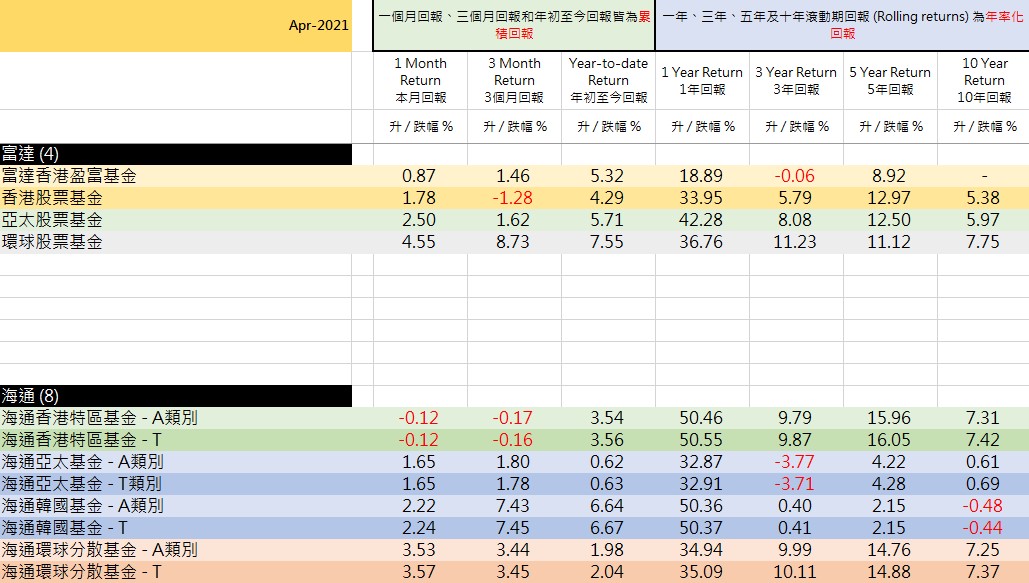Click the red -1.28 3 month return value

pos(513,198)
